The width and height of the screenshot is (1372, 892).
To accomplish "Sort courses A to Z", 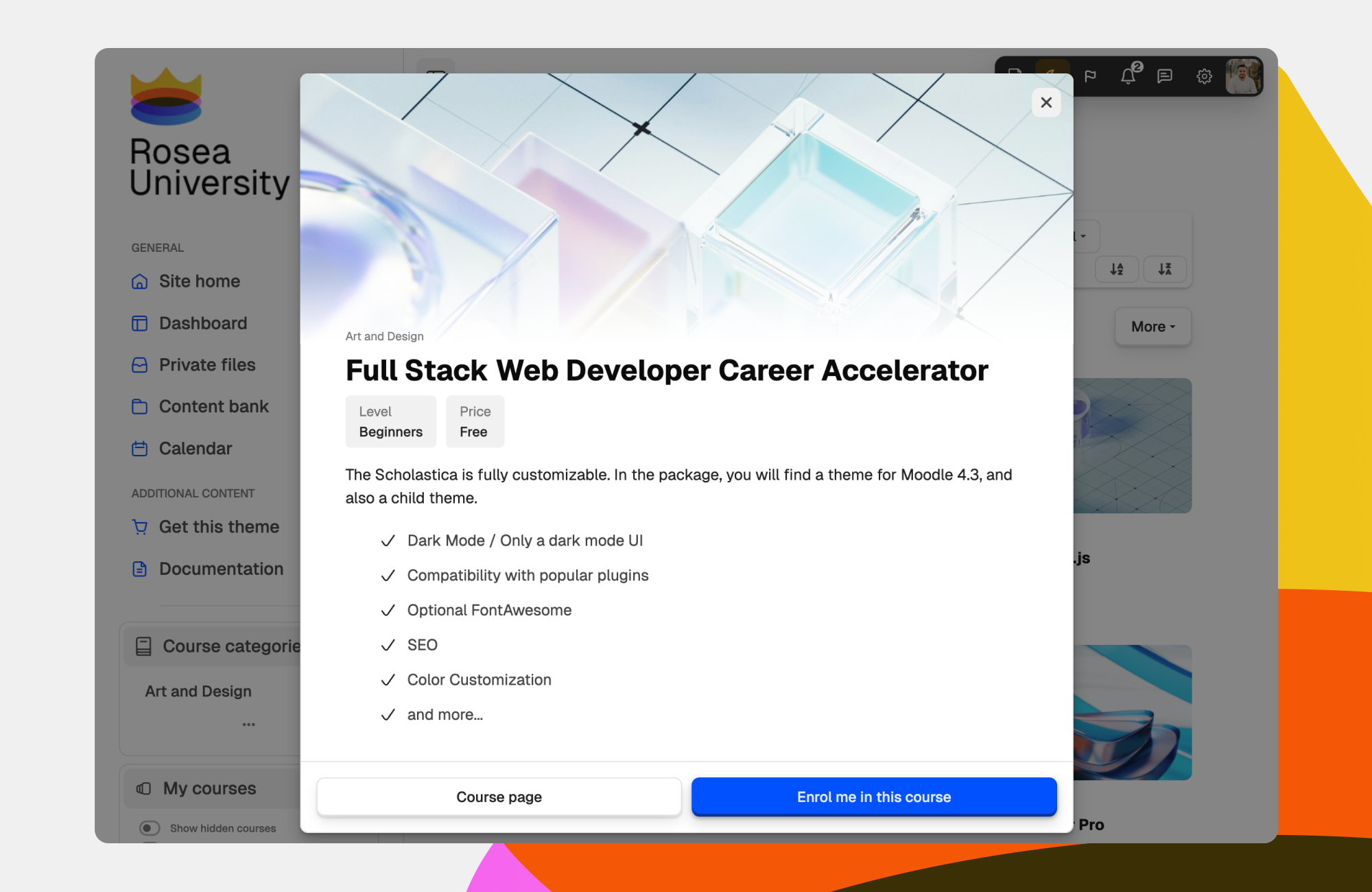I will pos(1117,269).
